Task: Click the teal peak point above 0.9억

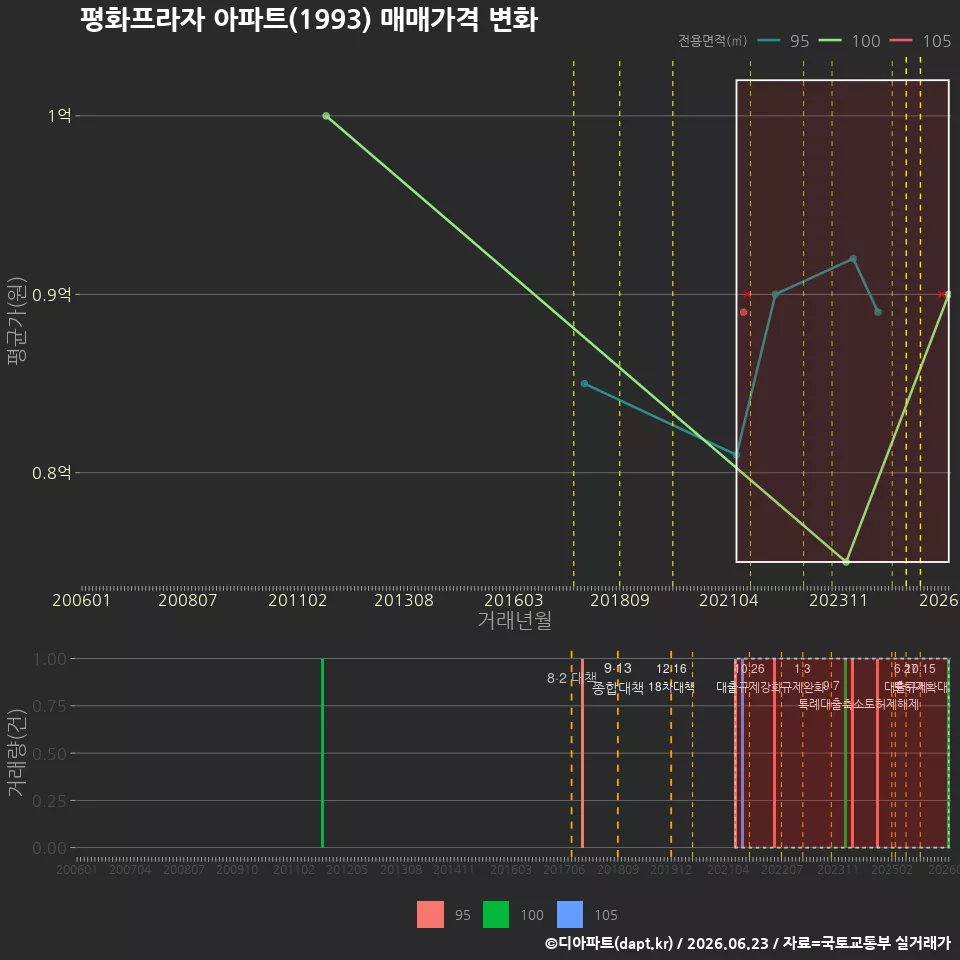Action: [853, 259]
